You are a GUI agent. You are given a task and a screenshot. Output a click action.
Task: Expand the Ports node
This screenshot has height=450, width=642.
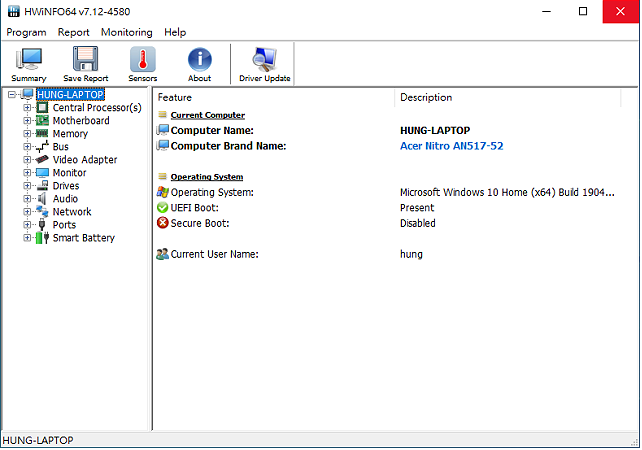click(x=27, y=225)
